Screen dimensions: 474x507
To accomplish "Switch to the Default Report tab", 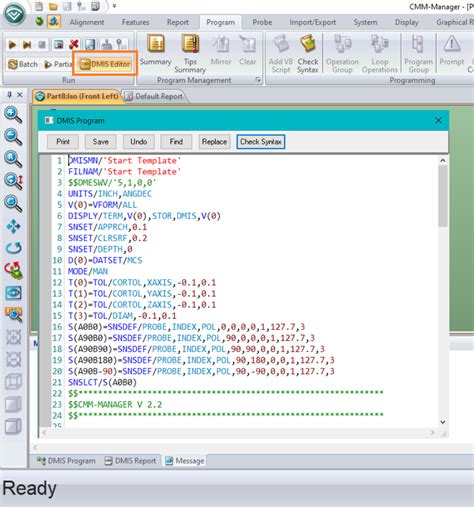I will pos(154,96).
